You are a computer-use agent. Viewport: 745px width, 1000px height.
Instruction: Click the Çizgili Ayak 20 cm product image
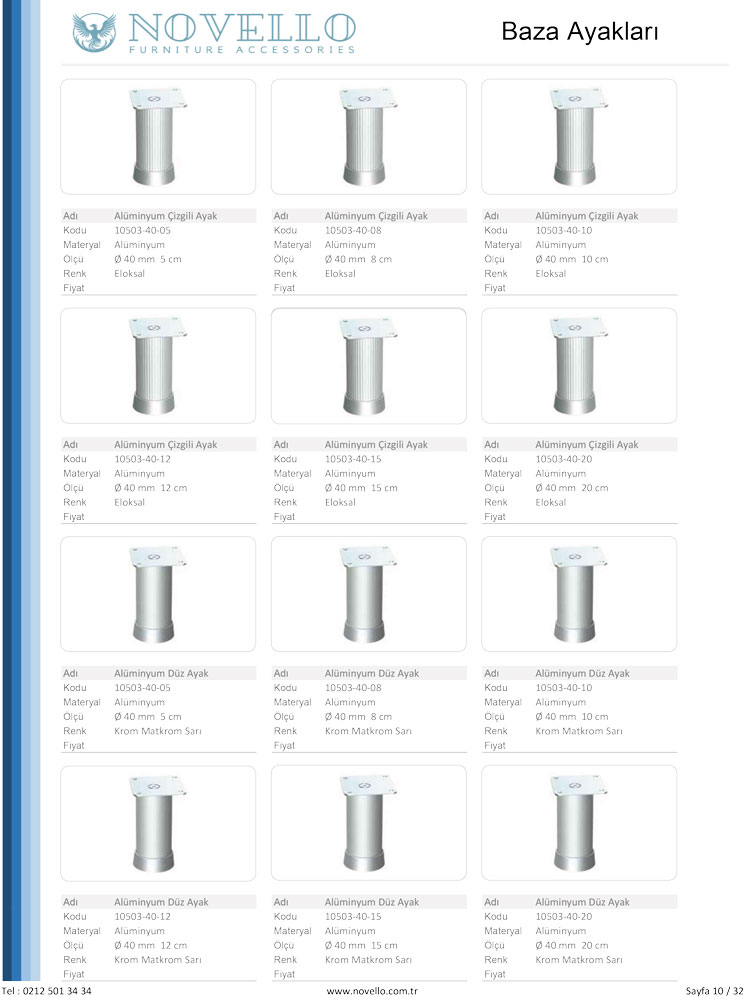click(x=579, y=366)
